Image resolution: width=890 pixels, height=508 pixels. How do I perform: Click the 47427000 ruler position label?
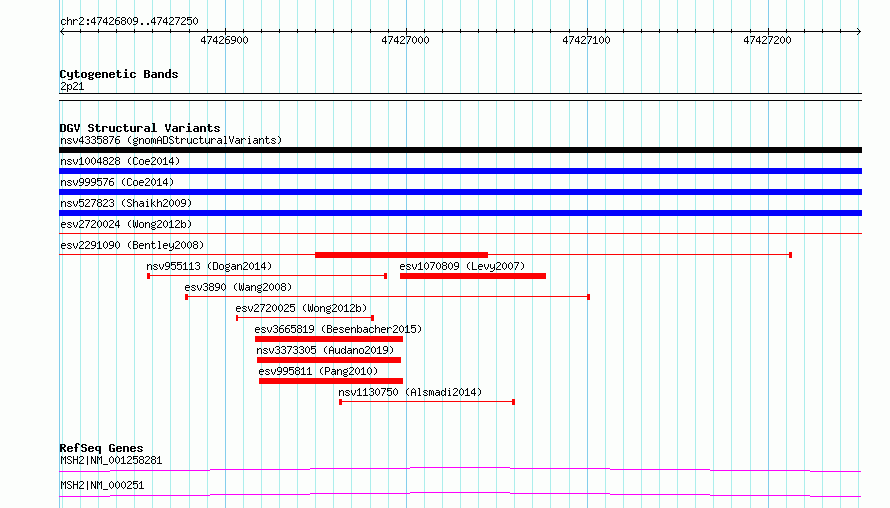click(405, 40)
